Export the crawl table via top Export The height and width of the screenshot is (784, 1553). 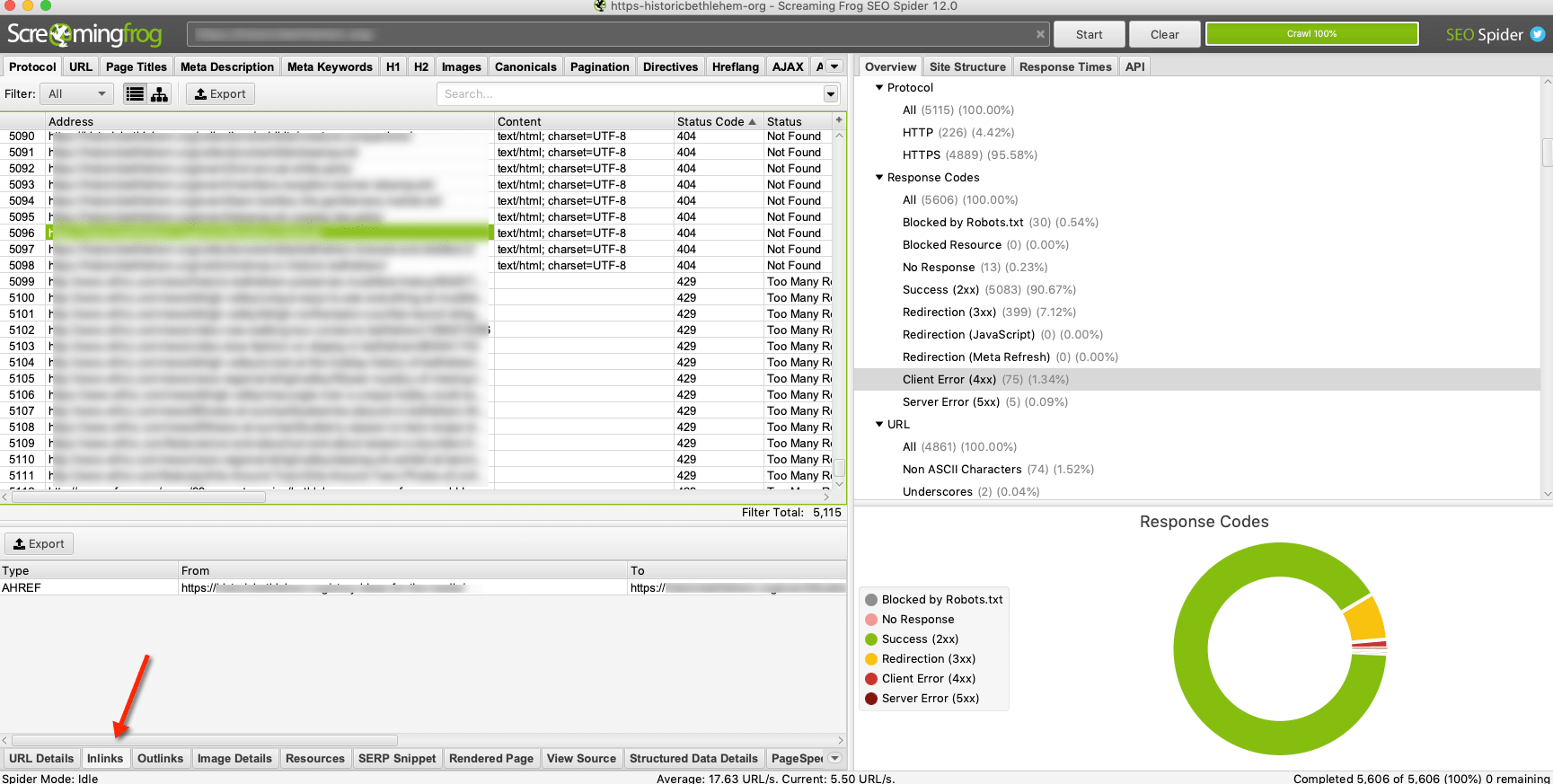[220, 94]
